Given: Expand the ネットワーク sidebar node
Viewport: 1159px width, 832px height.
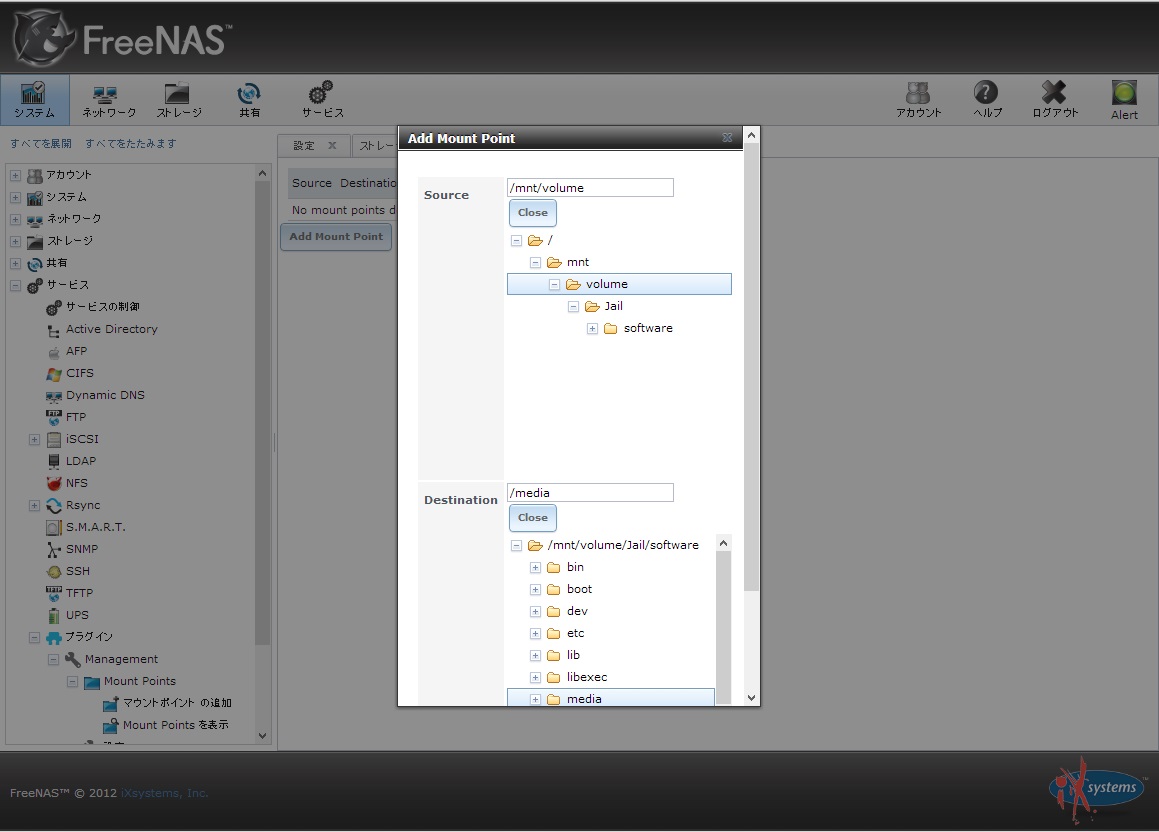Looking at the screenshot, I should (x=16, y=219).
